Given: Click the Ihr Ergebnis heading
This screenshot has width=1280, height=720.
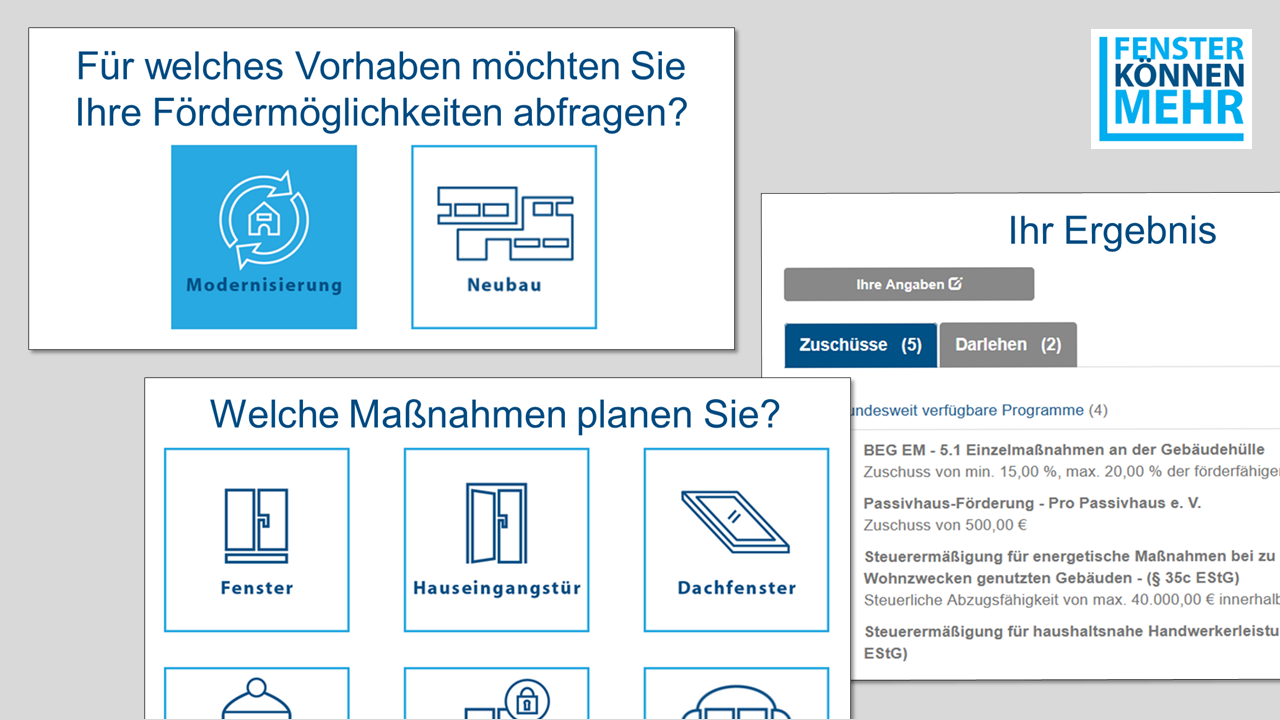Looking at the screenshot, I should [1111, 231].
